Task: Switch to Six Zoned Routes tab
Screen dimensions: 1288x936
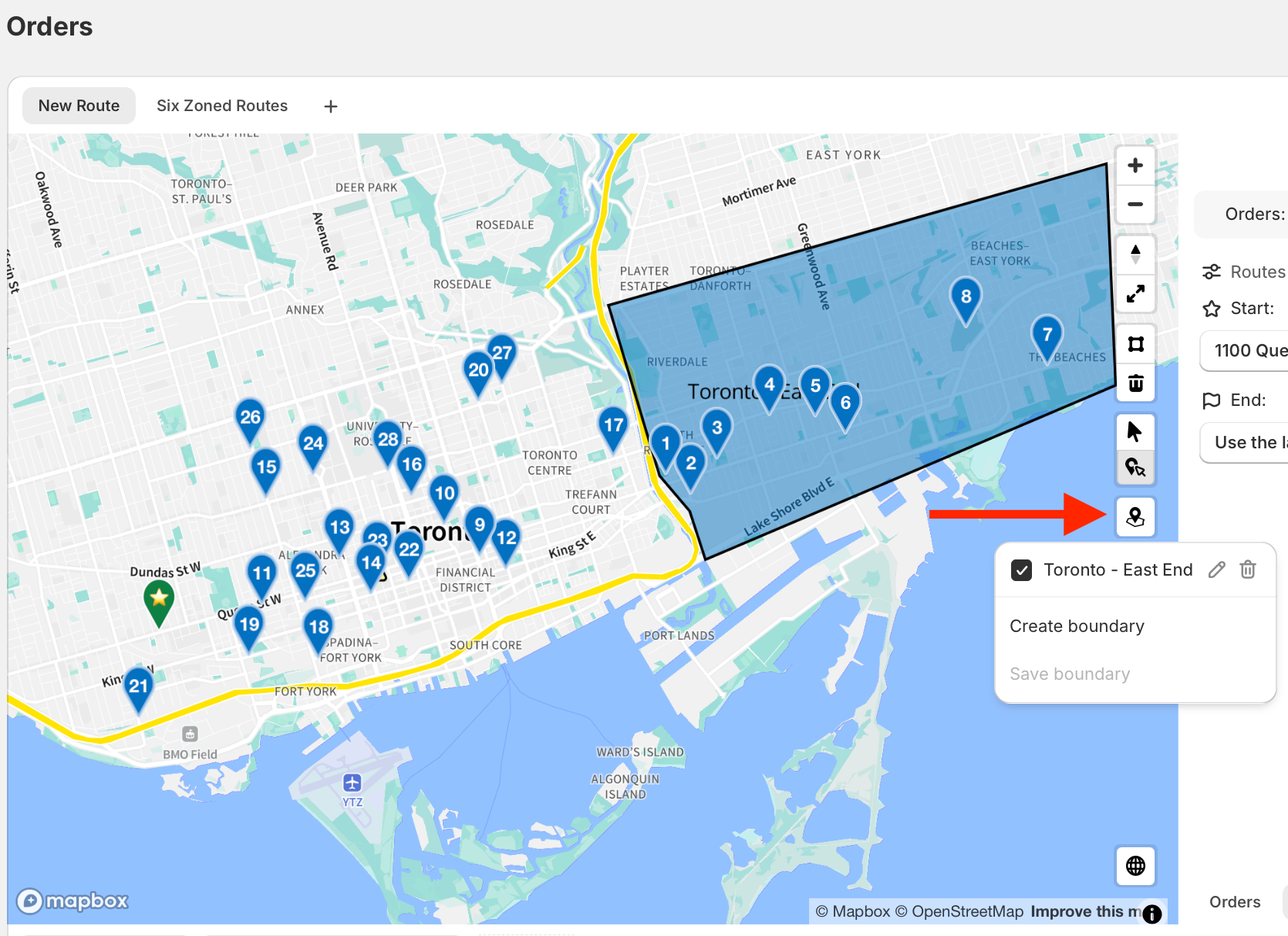Action: point(222,106)
